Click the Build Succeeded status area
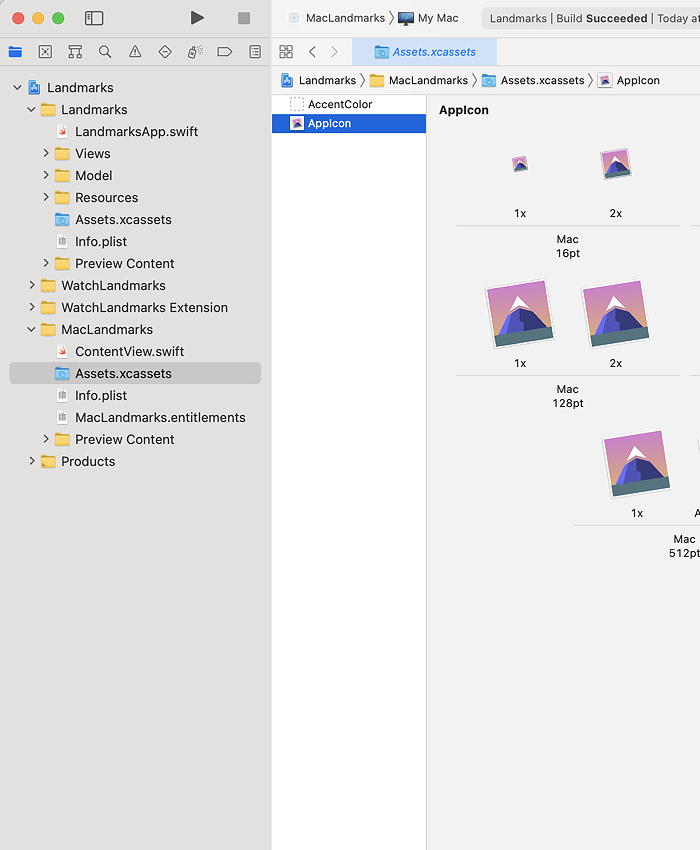 pyautogui.click(x=591, y=18)
